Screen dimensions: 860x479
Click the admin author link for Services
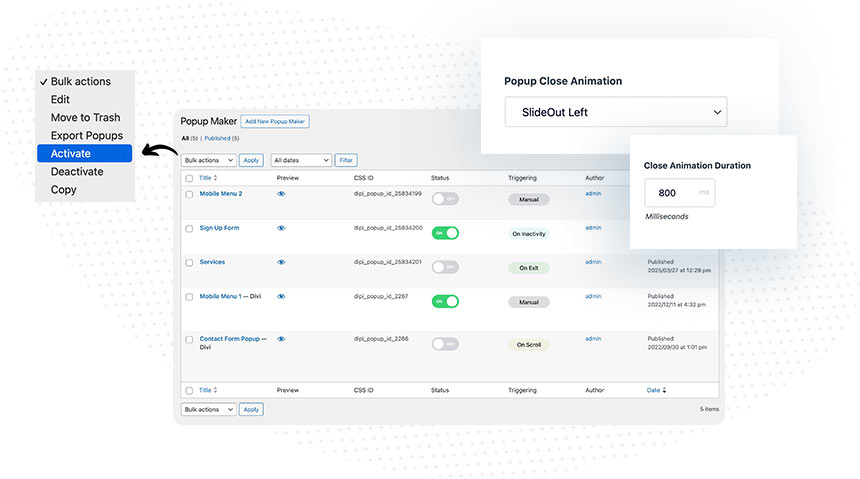click(593, 262)
